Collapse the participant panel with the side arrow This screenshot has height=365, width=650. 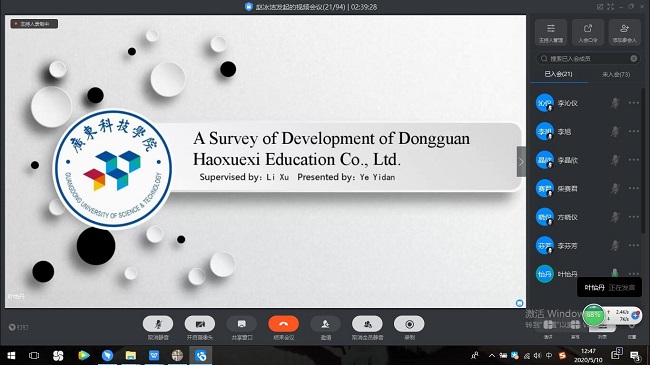click(521, 162)
